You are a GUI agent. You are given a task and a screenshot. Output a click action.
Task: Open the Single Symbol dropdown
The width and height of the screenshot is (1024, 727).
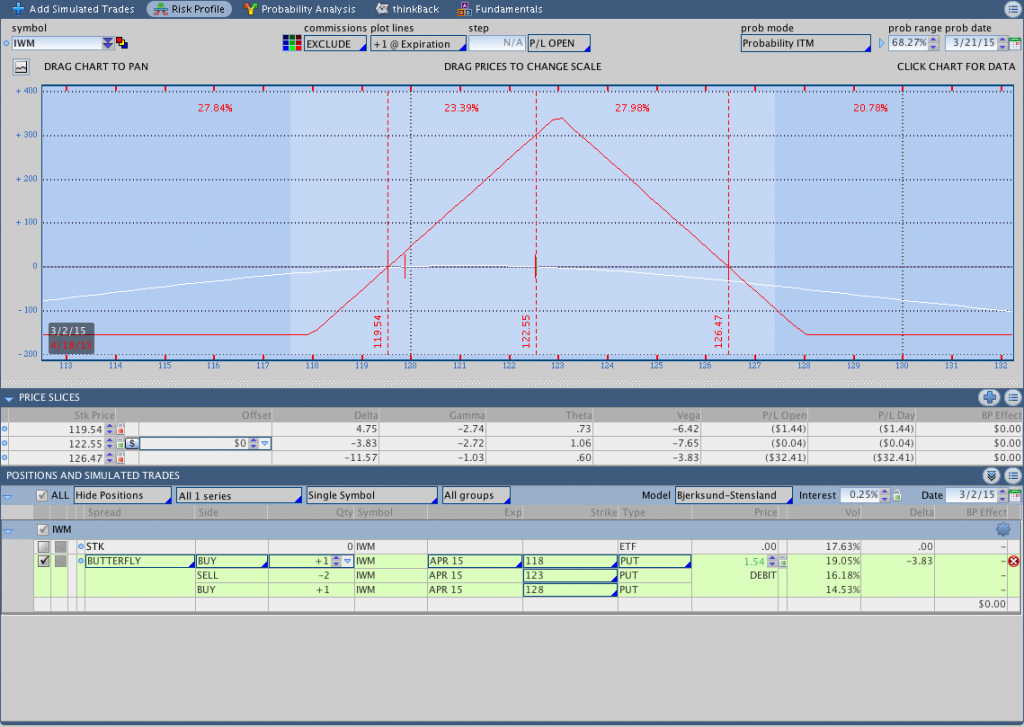click(372, 495)
